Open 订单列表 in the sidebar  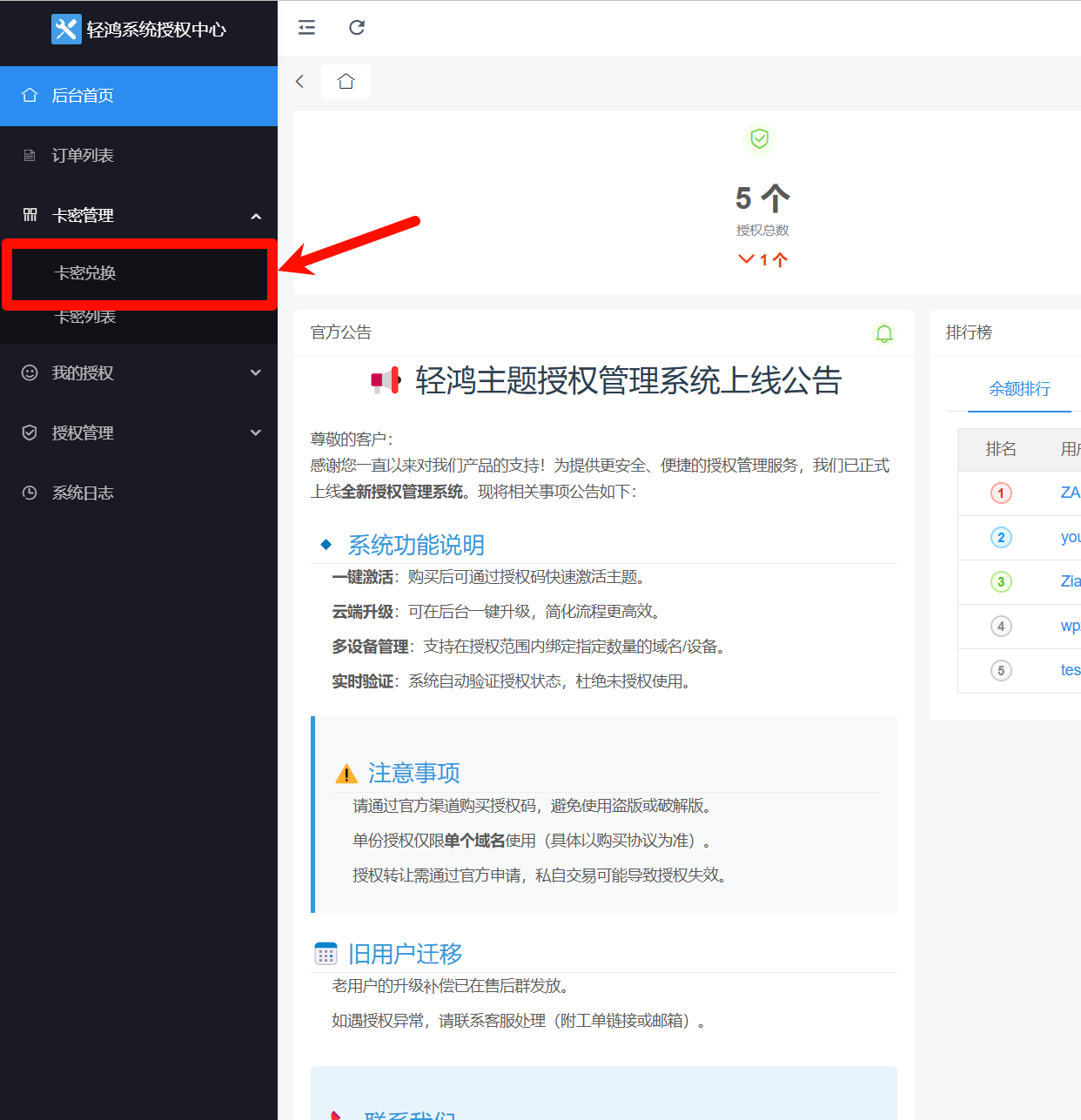[x=83, y=156]
